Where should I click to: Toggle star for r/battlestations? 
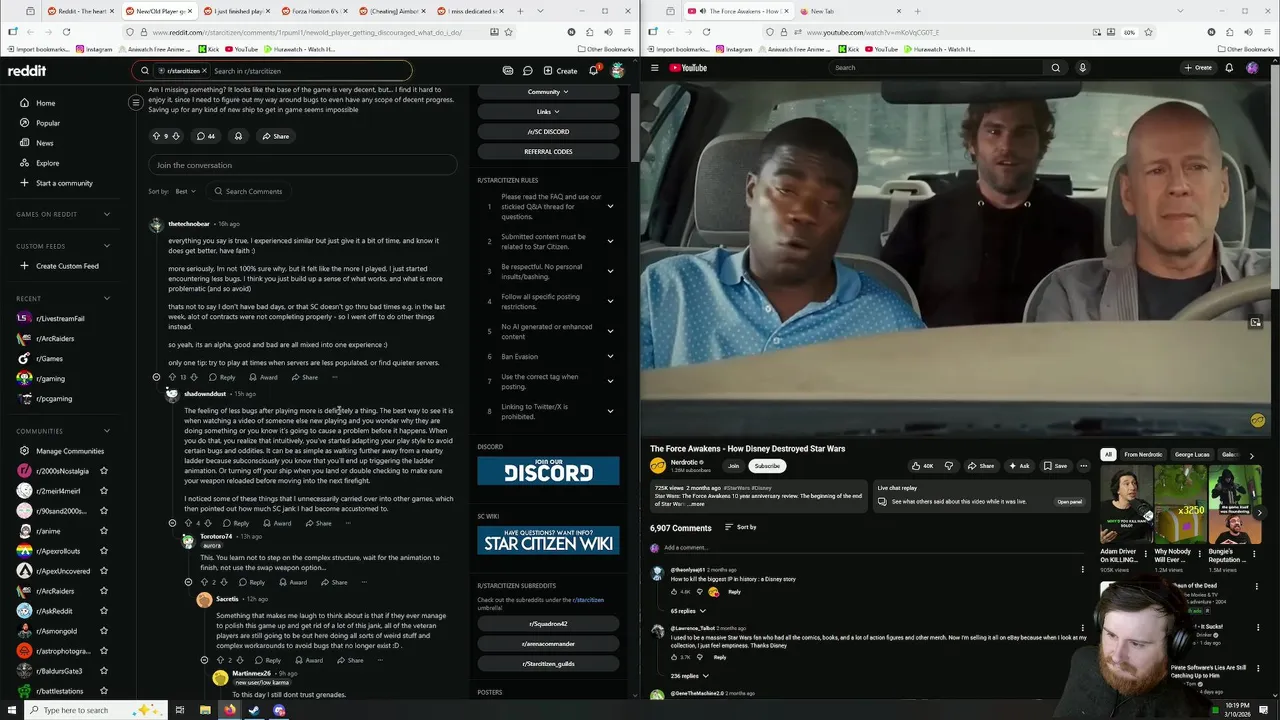pyautogui.click(x=104, y=691)
